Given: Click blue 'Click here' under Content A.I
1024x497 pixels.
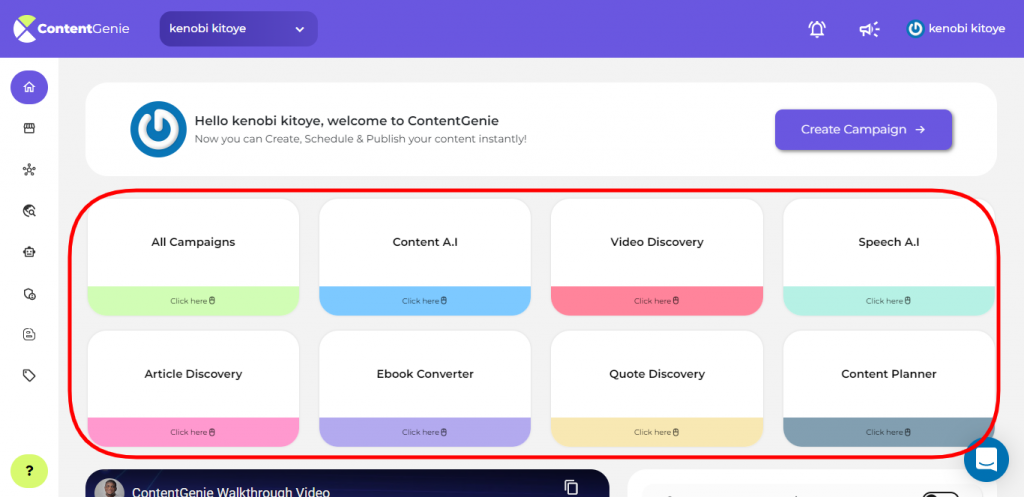Looking at the screenshot, I should click(425, 301).
